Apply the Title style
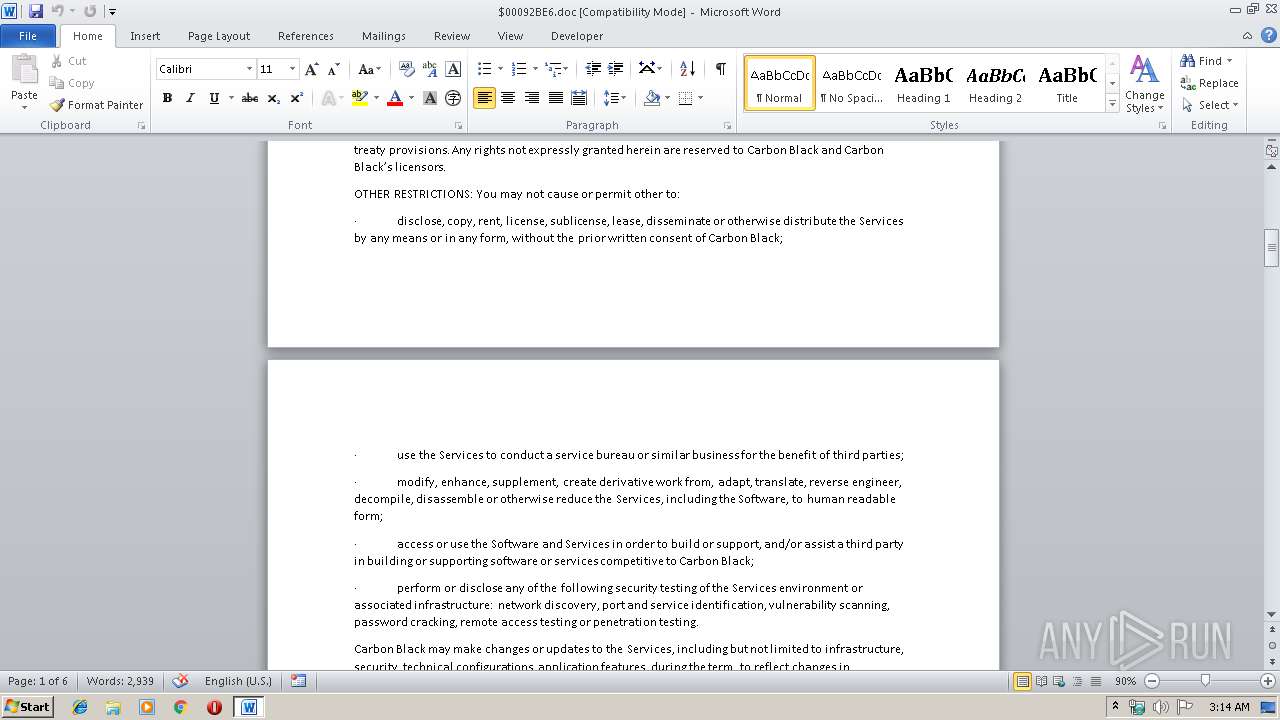This screenshot has height=720, width=1280. coord(1068,83)
